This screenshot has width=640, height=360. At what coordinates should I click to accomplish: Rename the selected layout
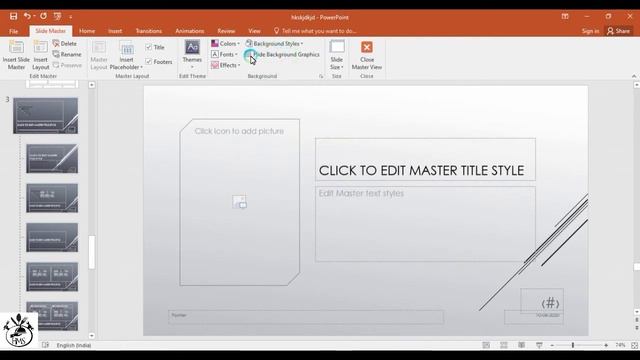coord(67,54)
